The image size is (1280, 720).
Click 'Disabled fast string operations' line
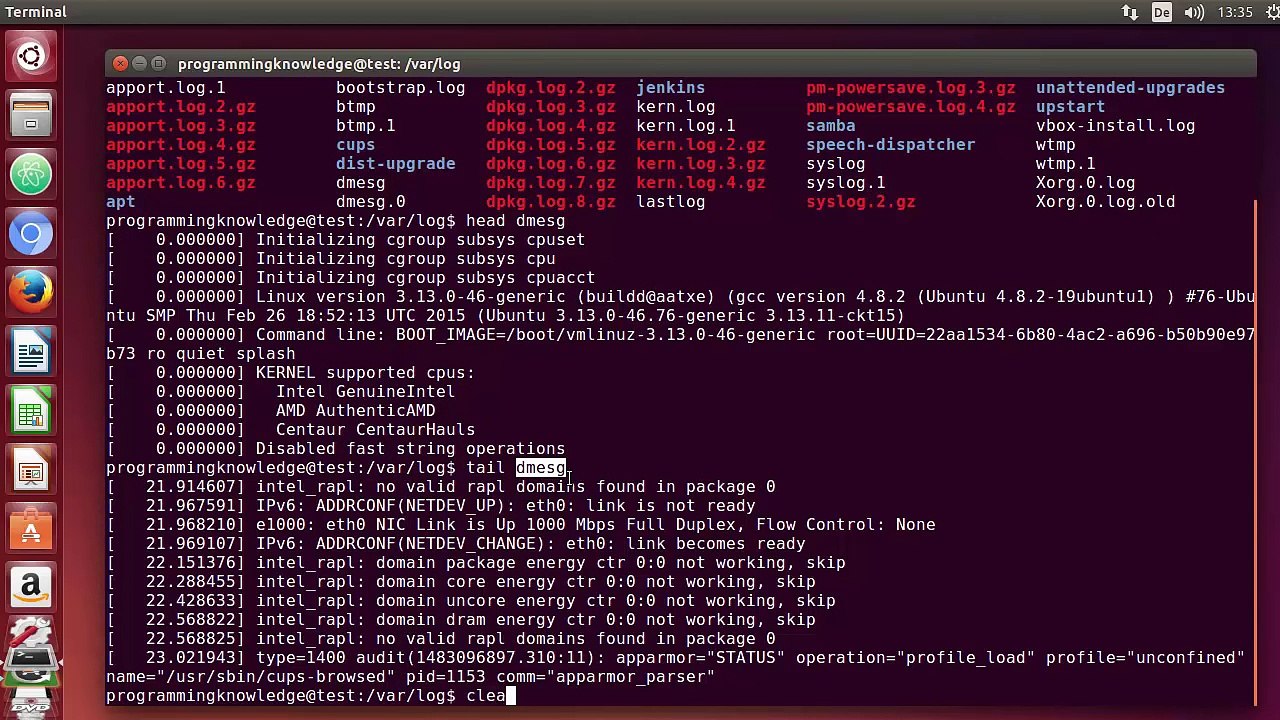pyautogui.click(x=411, y=449)
